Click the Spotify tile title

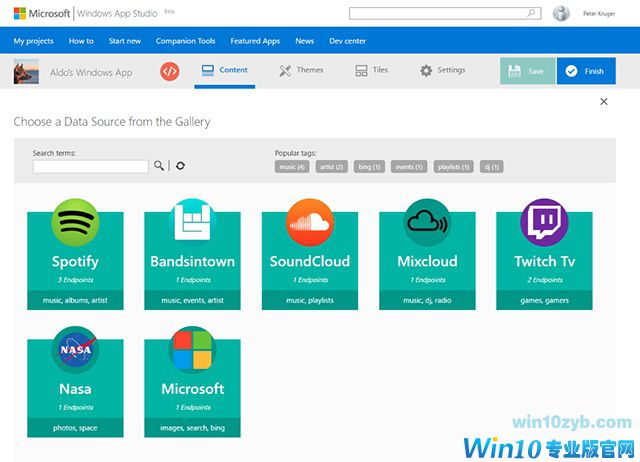pyautogui.click(x=75, y=261)
